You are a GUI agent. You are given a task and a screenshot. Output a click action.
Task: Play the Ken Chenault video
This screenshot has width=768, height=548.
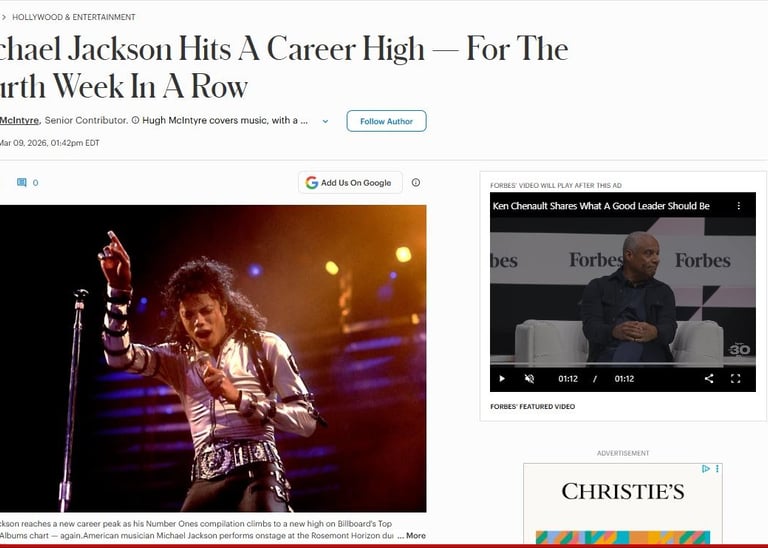coord(502,379)
